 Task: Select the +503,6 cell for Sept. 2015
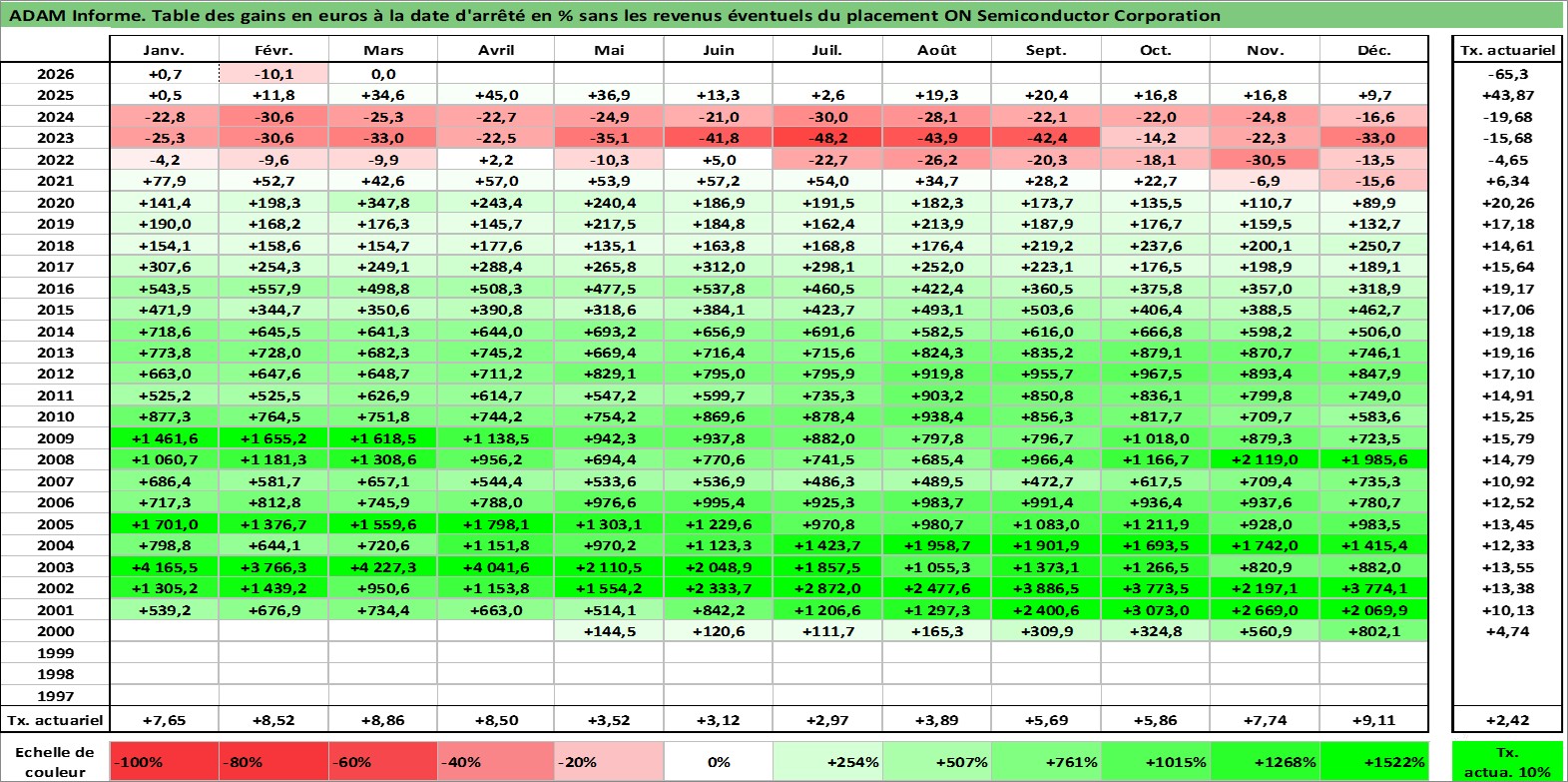pos(1046,310)
